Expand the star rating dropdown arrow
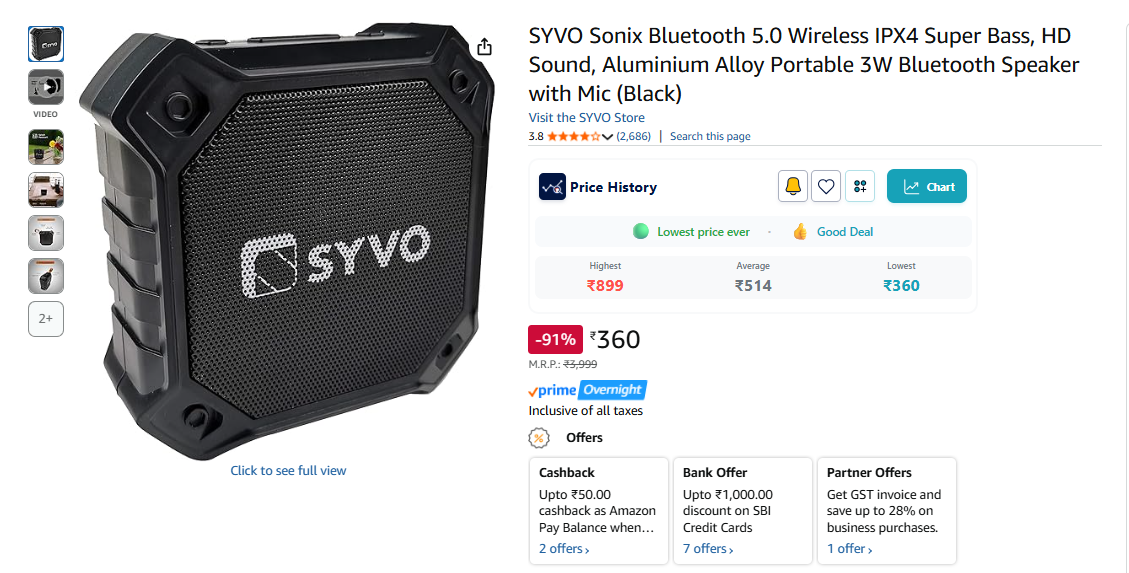The width and height of the screenshot is (1129, 573). (x=608, y=137)
